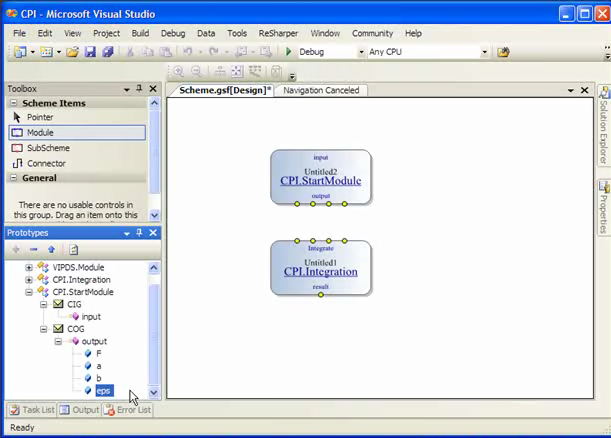Click the New Project toolbar icon
Screen dimensions: 611x438
click(20, 51)
